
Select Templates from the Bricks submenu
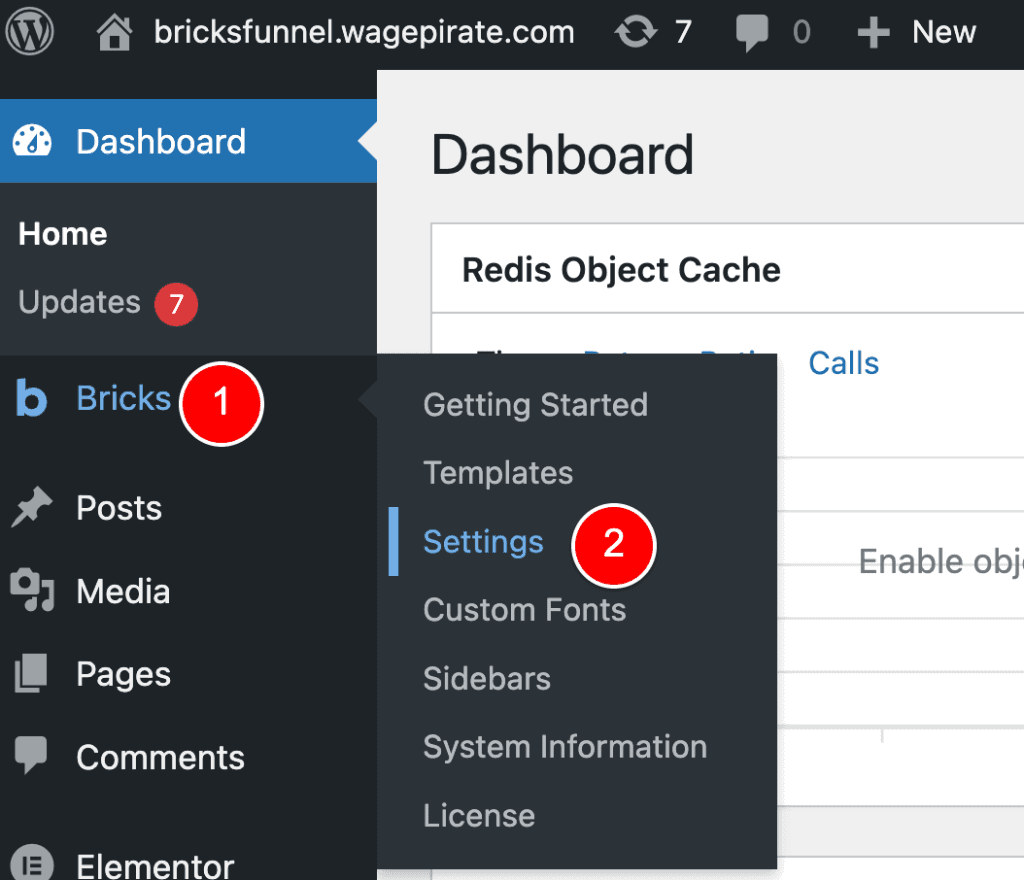click(x=497, y=473)
